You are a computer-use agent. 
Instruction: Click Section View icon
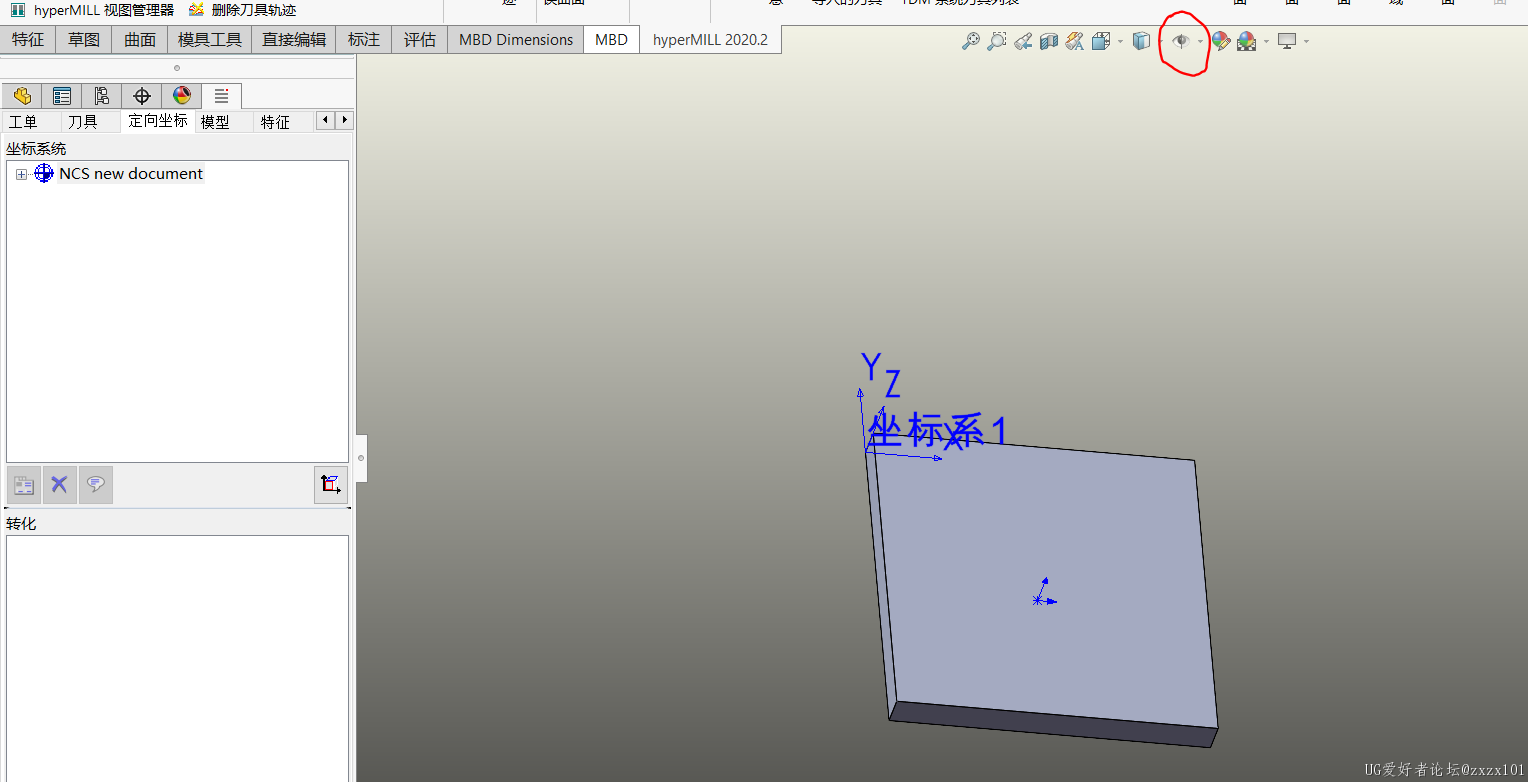coord(1049,41)
